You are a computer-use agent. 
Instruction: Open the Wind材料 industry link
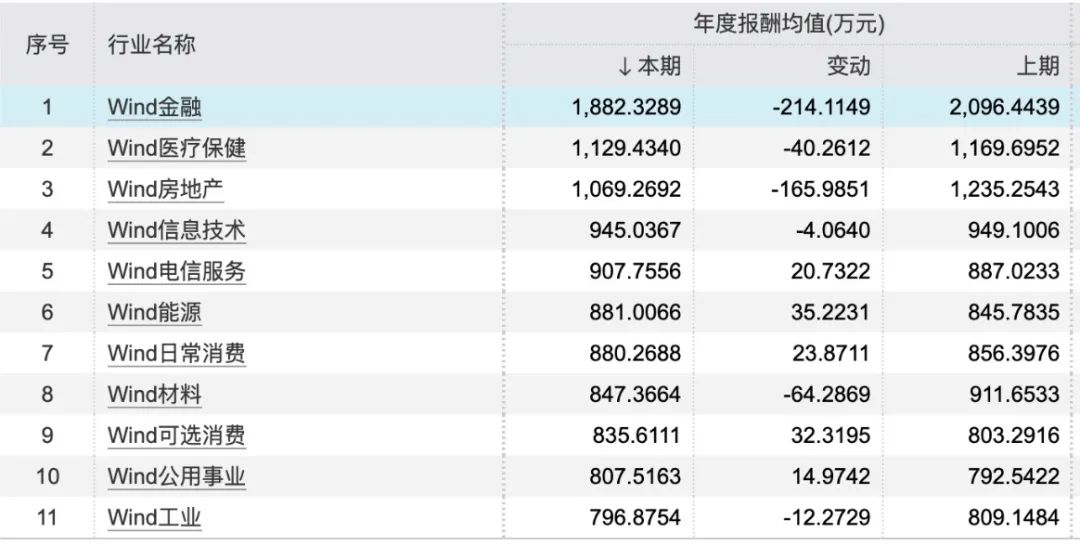tap(154, 395)
